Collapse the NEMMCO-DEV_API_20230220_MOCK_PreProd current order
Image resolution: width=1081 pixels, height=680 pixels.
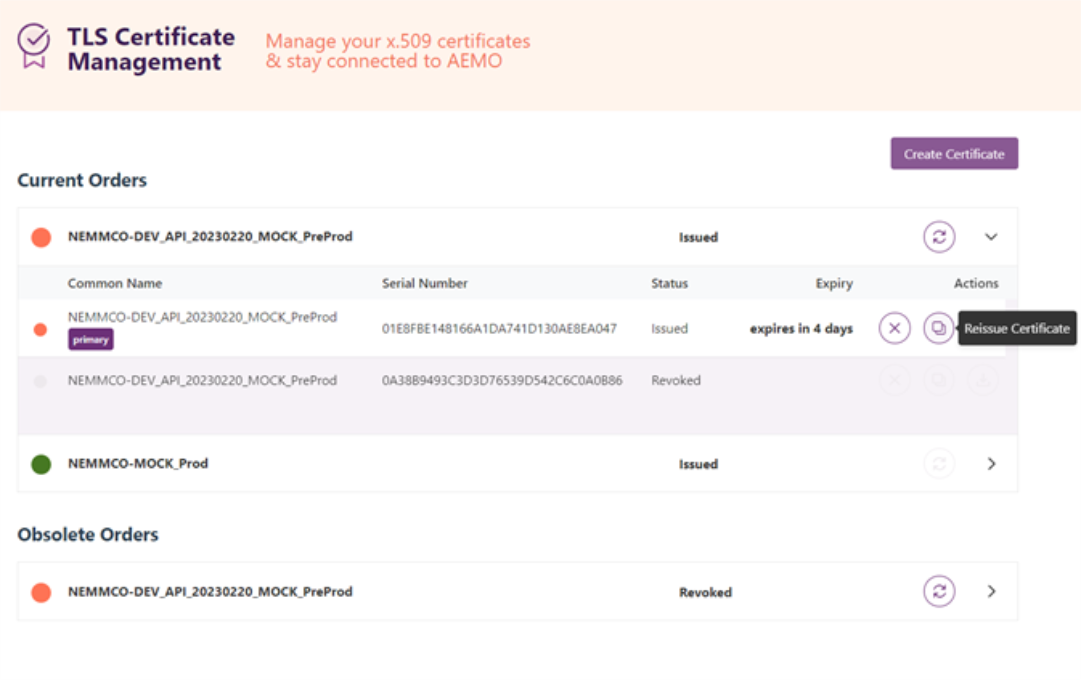pyautogui.click(x=991, y=237)
